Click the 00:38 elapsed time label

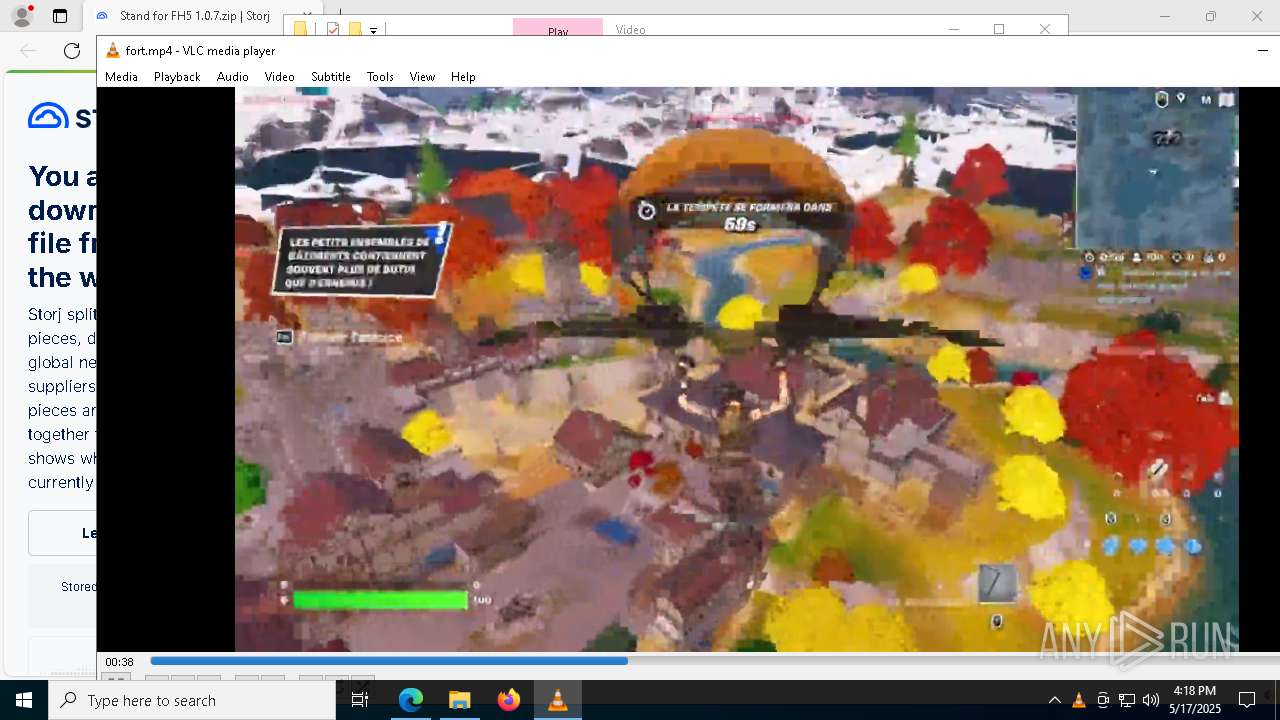pyautogui.click(x=120, y=662)
